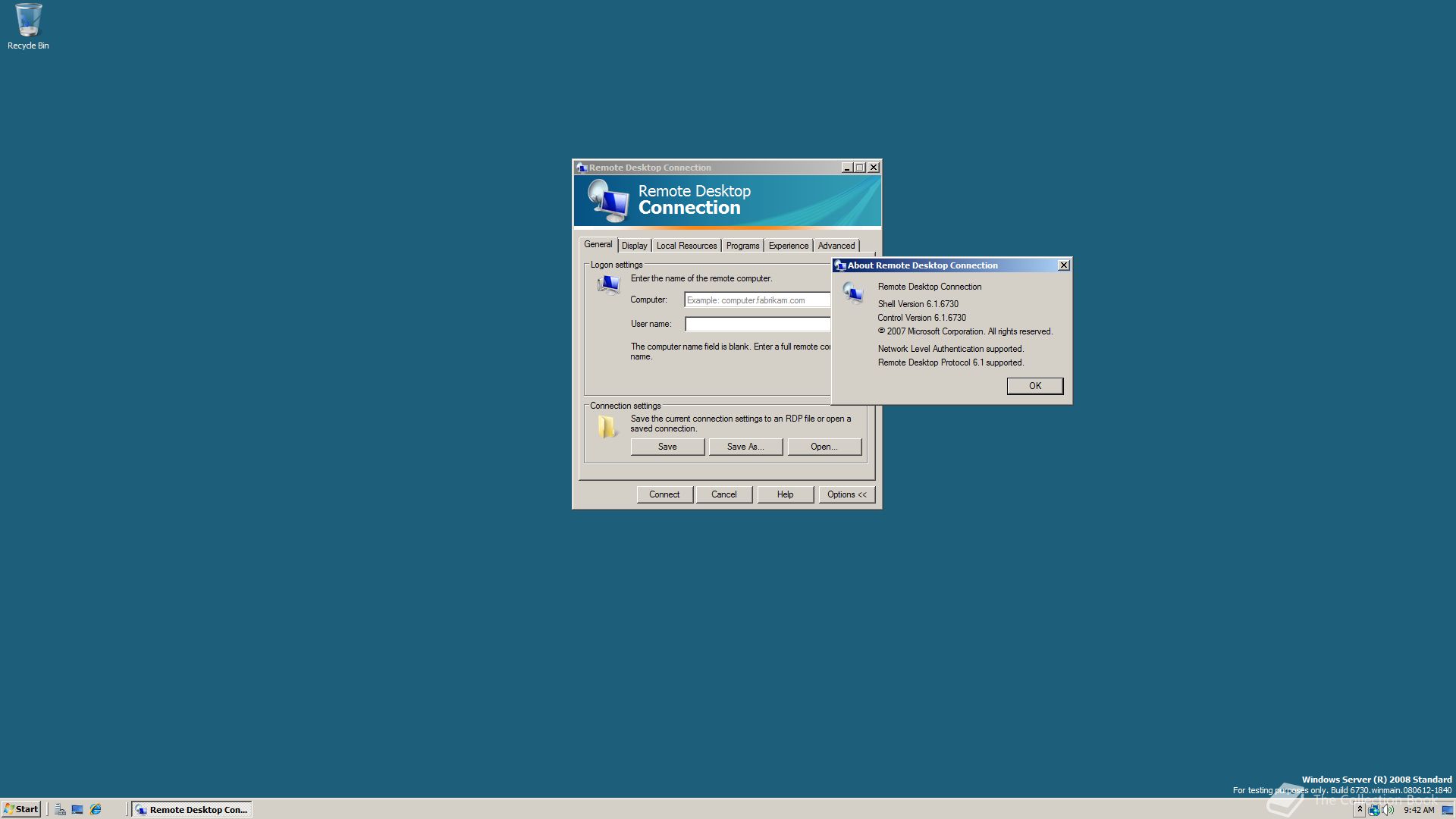Viewport: 1456px width, 819px height.
Task: Click the 'Logon settings' group label
Action: pyautogui.click(x=617, y=265)
